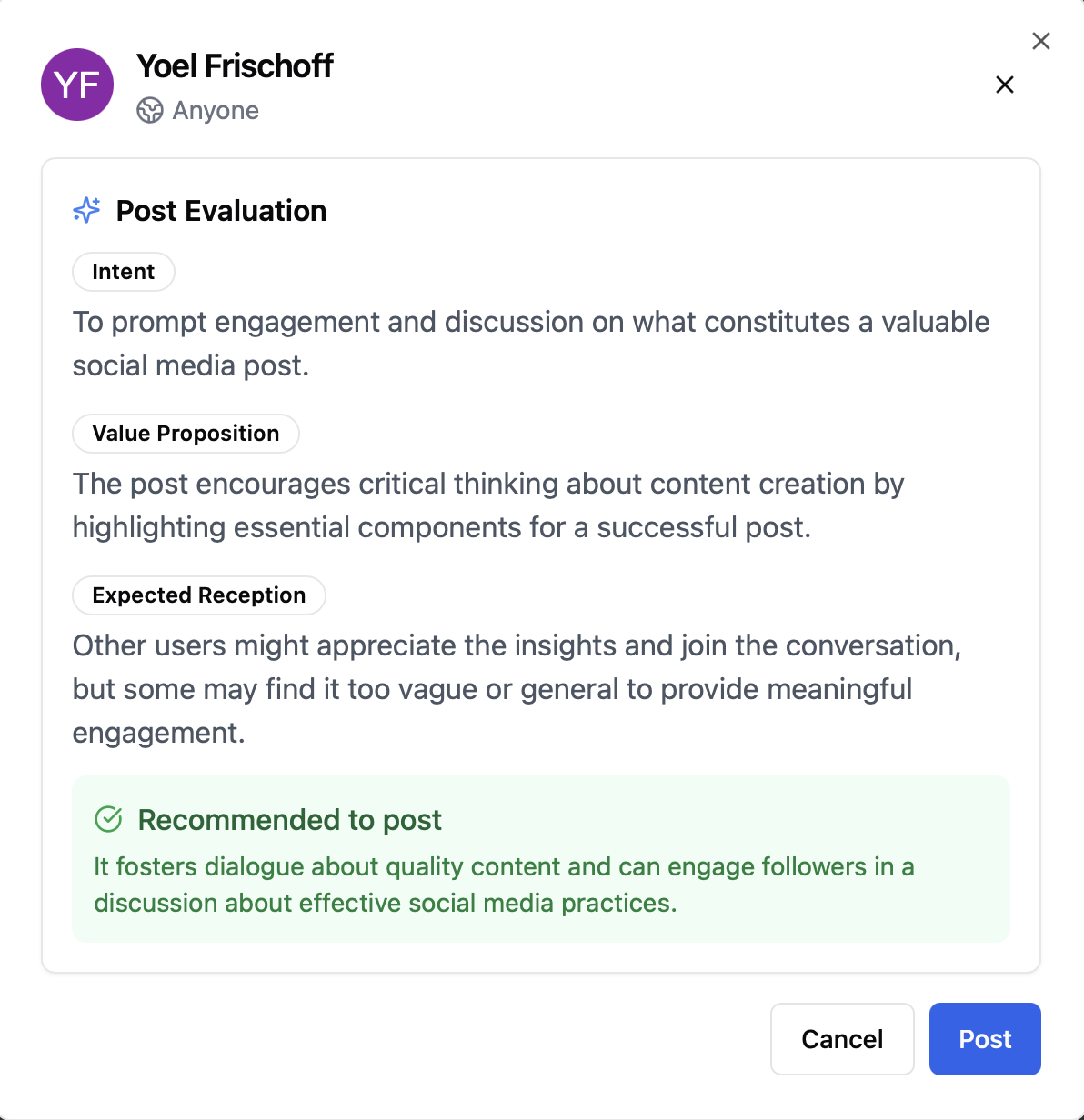
Task: Click the Post Evaluation heading
Action: pos(221,211)
